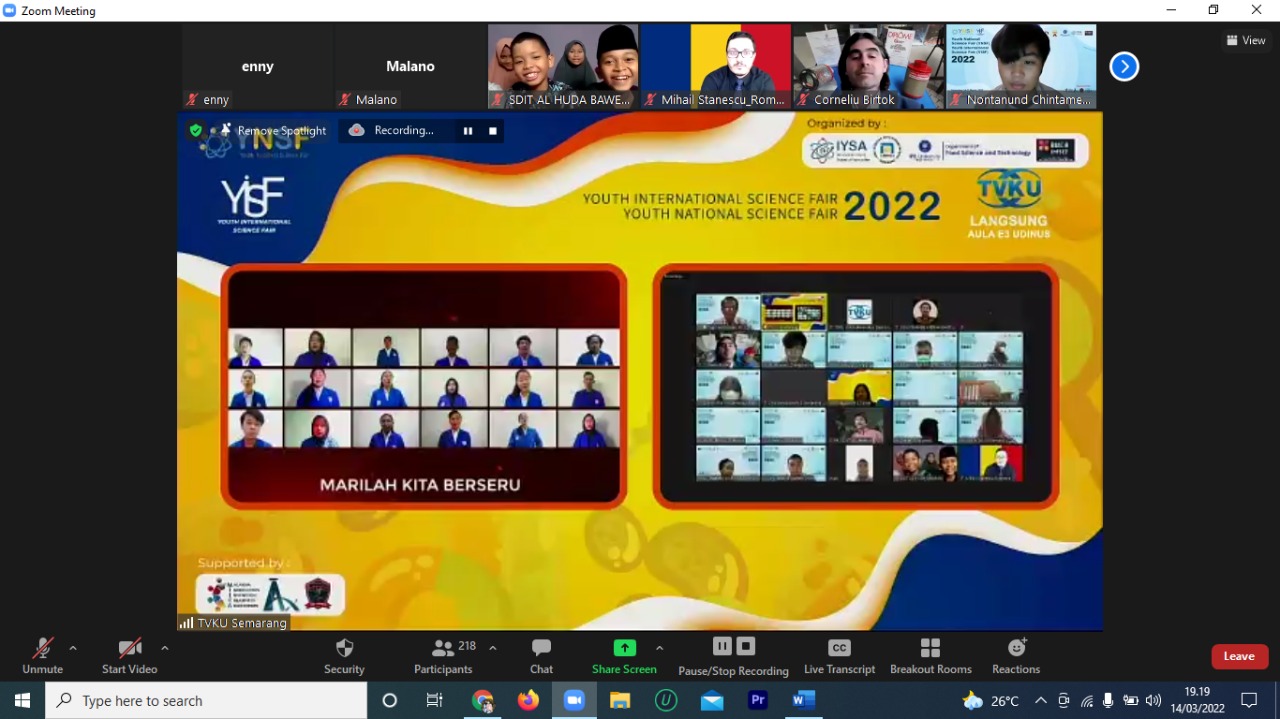Unmute the microphone

42,655
